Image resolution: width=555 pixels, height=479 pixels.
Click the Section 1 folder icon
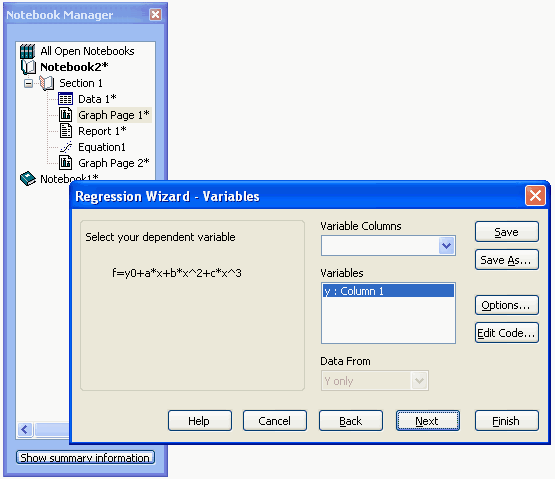coord(47,83)
